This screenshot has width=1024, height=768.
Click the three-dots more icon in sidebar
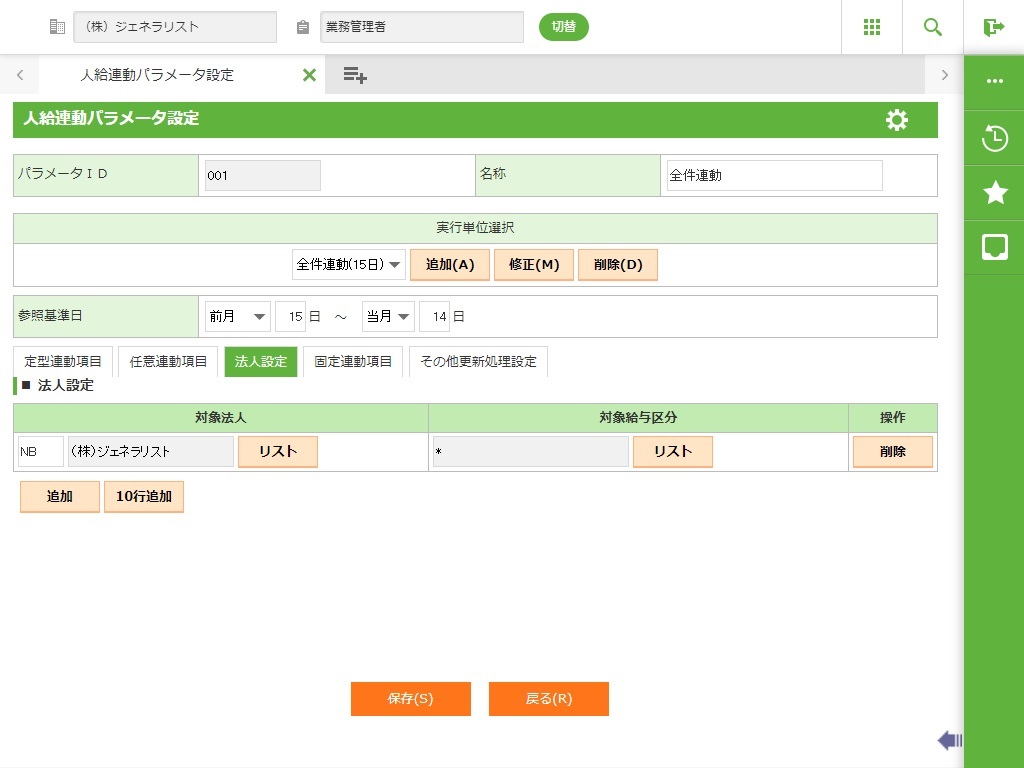coord(994,82)
